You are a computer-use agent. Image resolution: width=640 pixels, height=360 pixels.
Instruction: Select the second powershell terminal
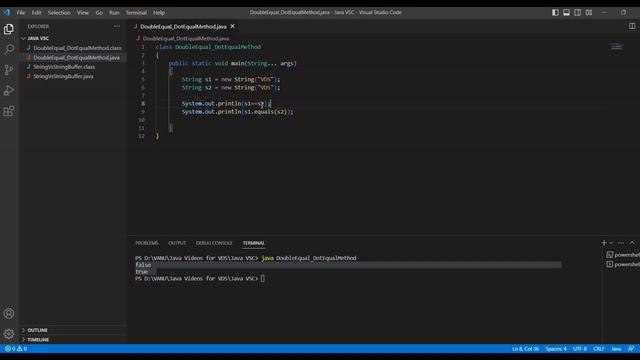622,264
